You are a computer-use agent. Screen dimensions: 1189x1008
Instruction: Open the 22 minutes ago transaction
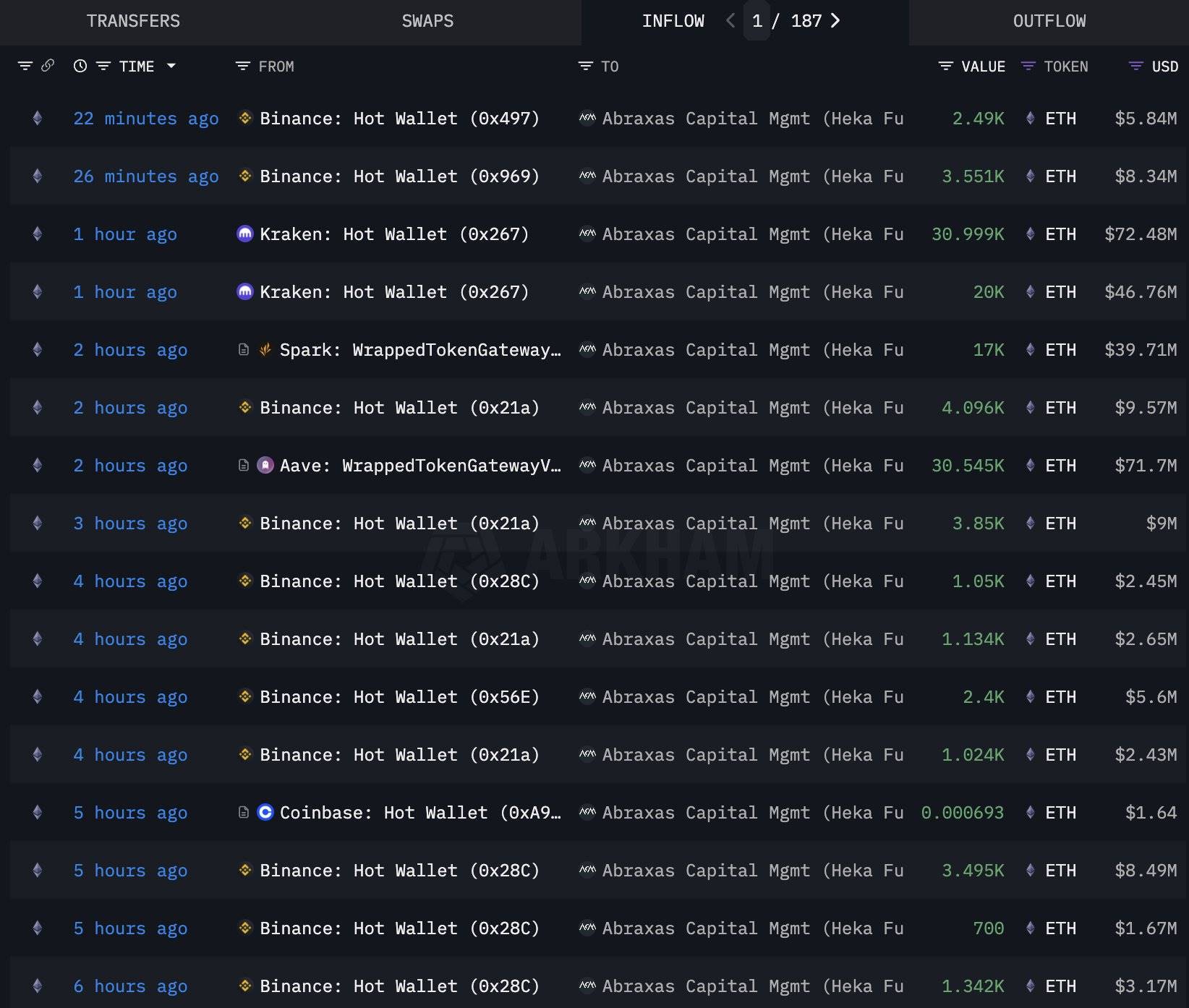[145, 119]
